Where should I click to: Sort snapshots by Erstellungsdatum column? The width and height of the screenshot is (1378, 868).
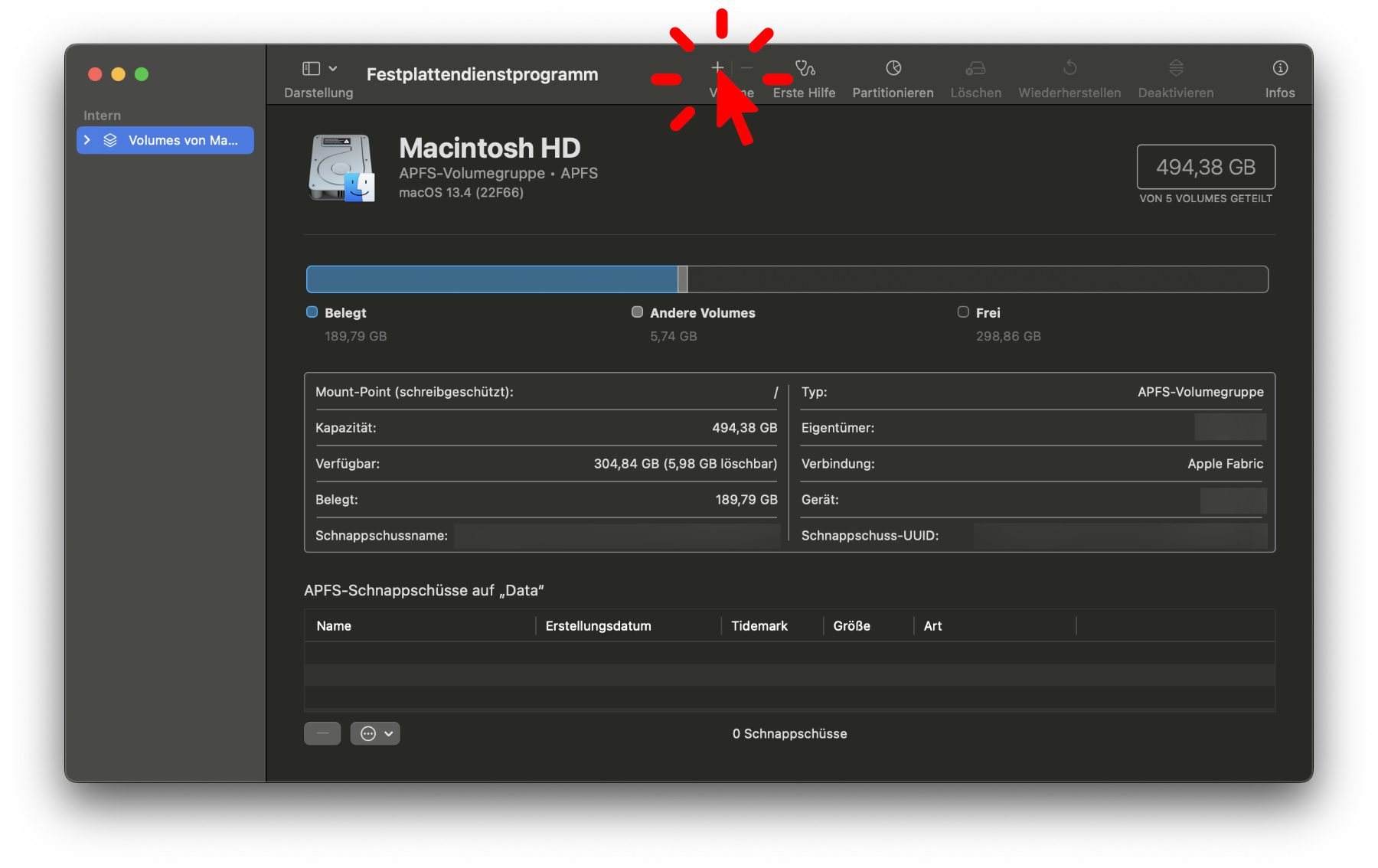point(598,626)
